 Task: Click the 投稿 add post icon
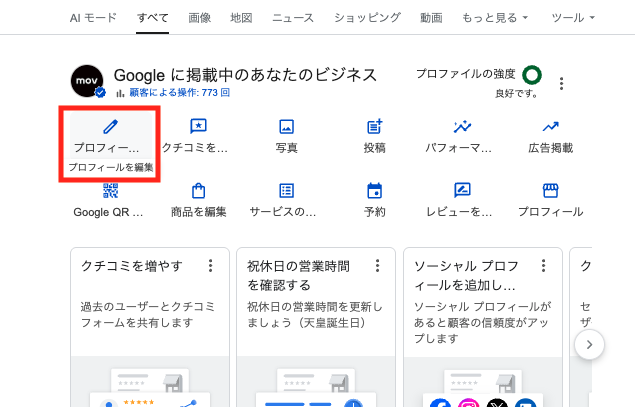point(375,127)
